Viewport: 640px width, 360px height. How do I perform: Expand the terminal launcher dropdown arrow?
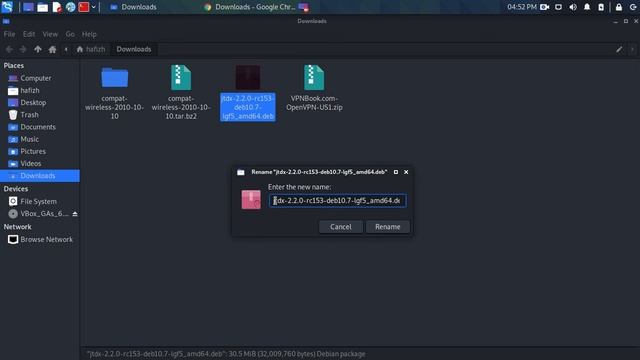tap(93, 7)
